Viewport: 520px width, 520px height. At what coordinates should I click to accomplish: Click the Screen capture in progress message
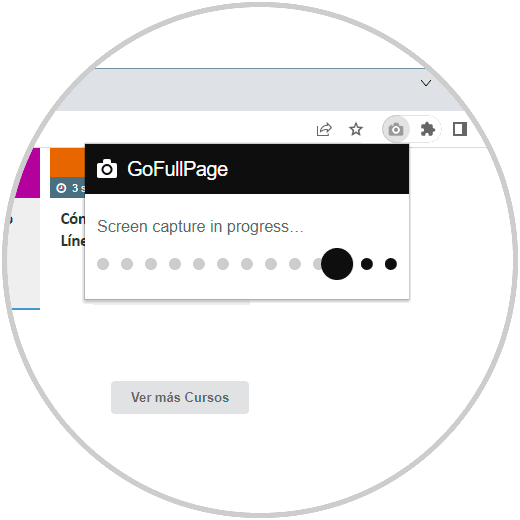pyautogui.click(x=200, y=227)
